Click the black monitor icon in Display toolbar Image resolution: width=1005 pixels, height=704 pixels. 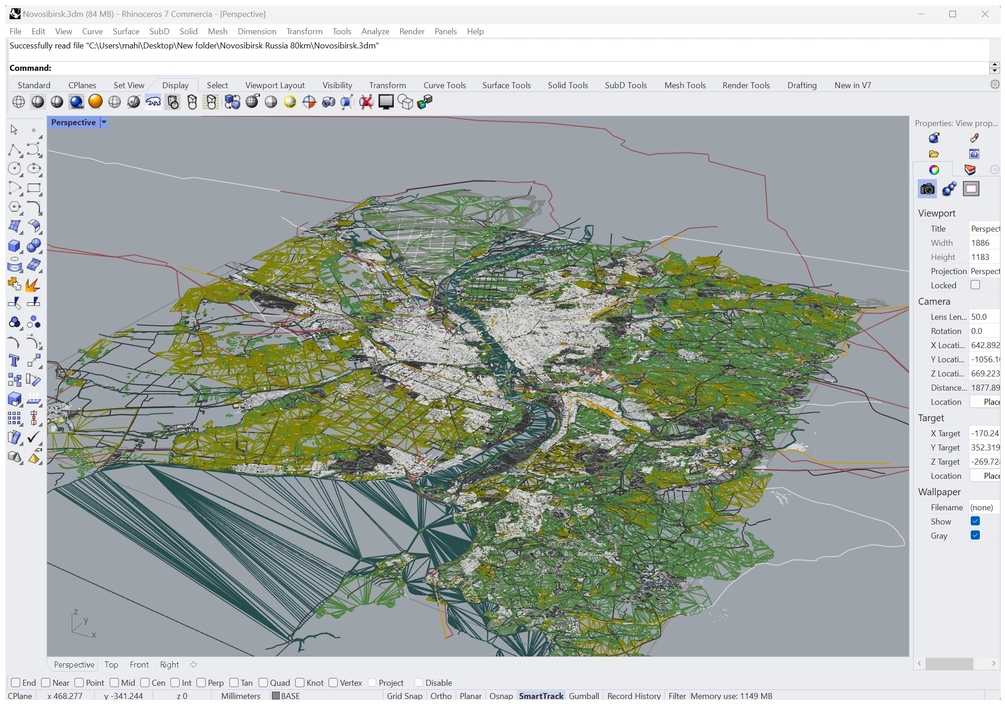[x=386, y=102]
